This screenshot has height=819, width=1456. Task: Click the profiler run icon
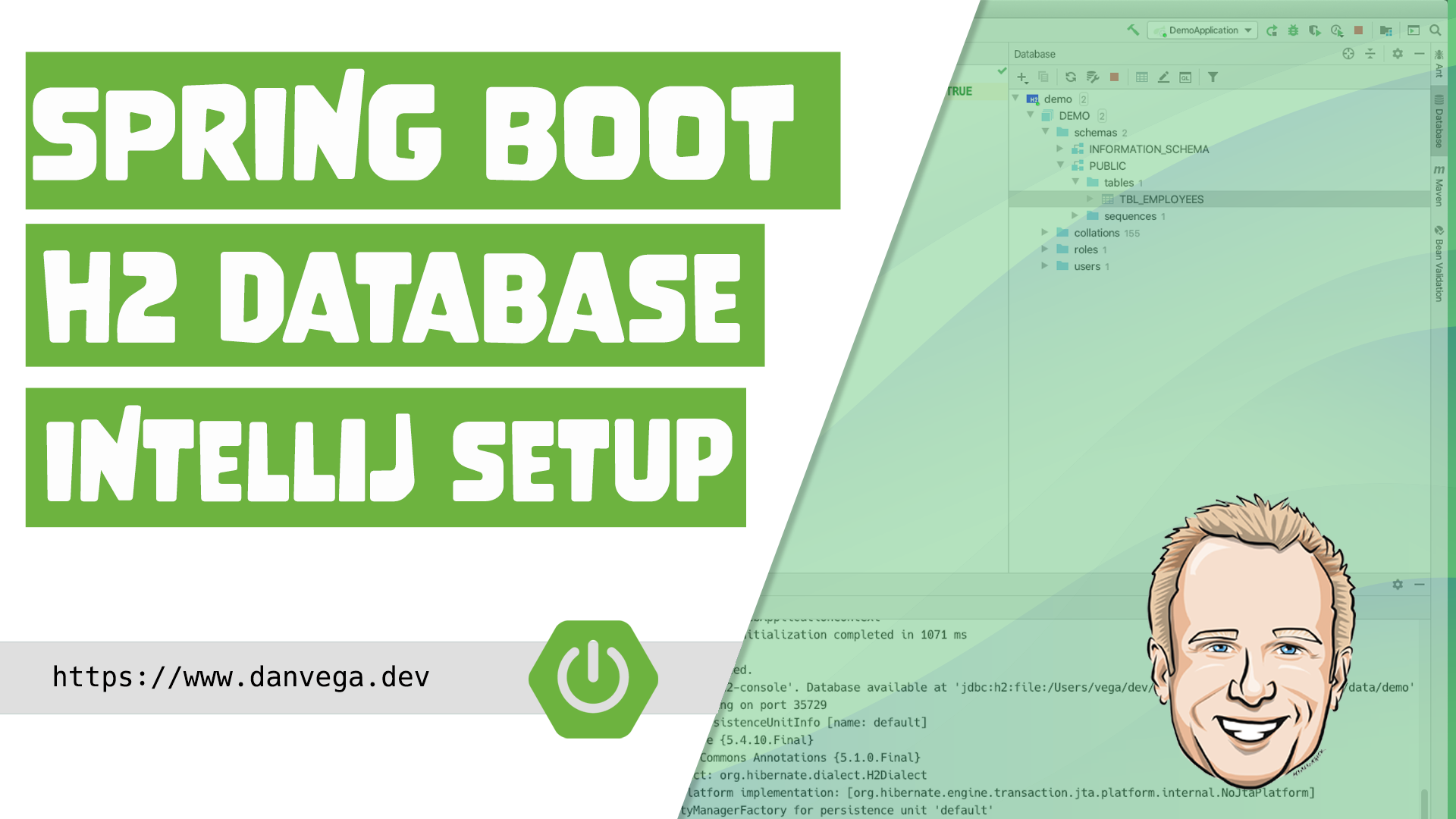pos(1337,30)
